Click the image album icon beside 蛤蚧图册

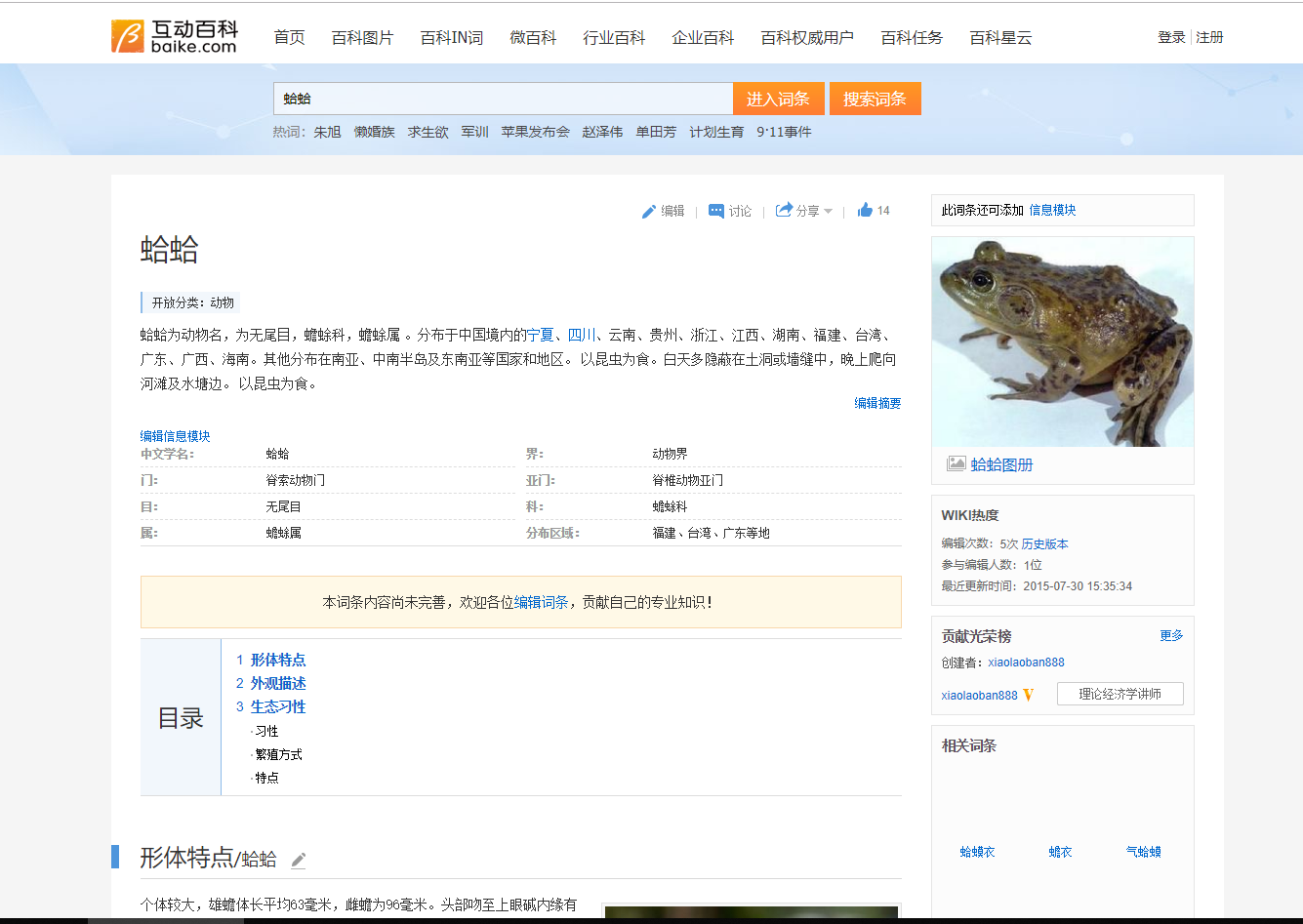[957, 464]
